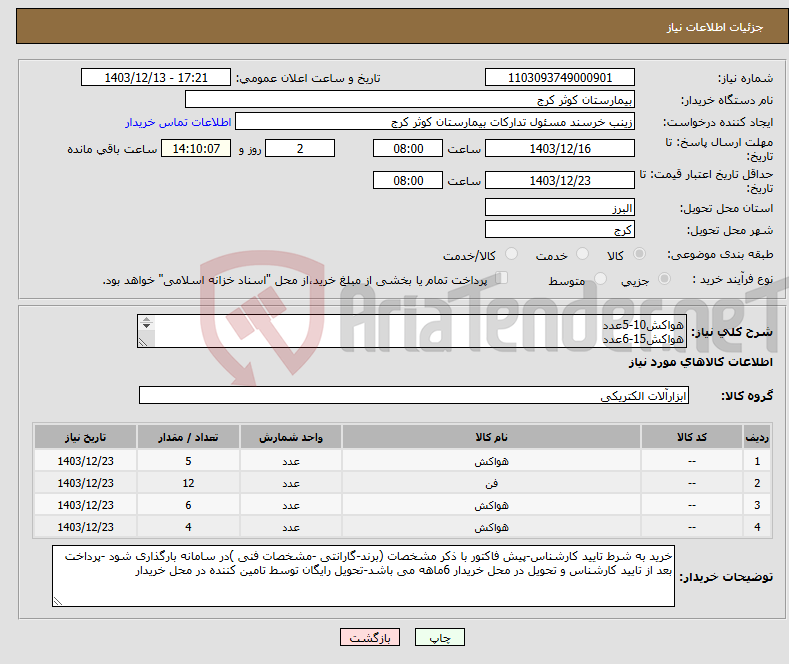Viewport: 789px width, 664px height.
Task: Click the بازگشت (back) button
Action: point(370,637)
